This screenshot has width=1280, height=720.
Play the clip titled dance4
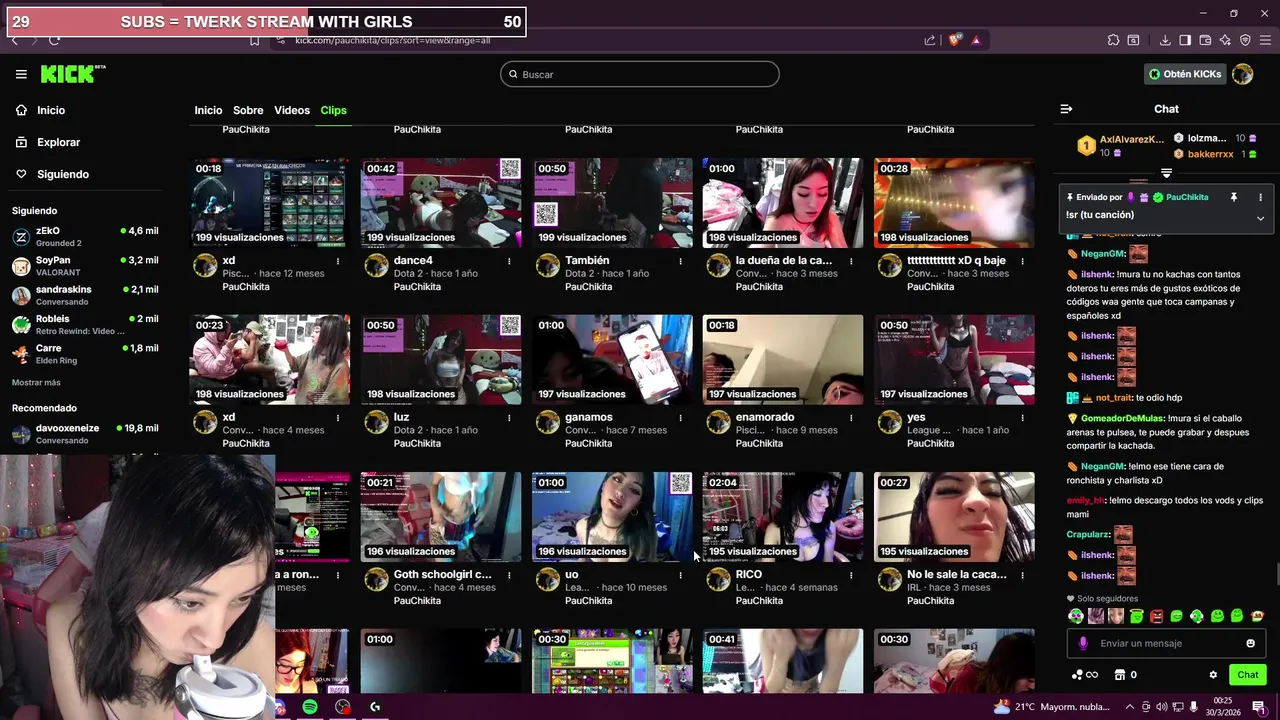coord(441,203)
